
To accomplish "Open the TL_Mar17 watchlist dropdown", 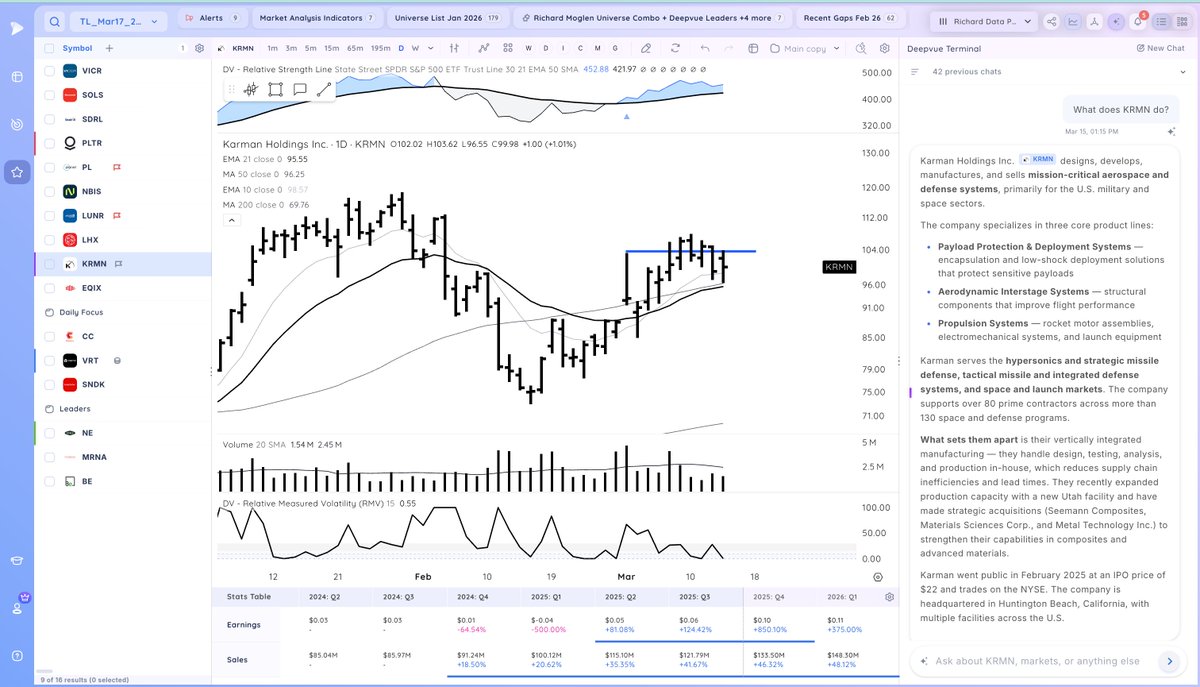I will click(118, 21).
